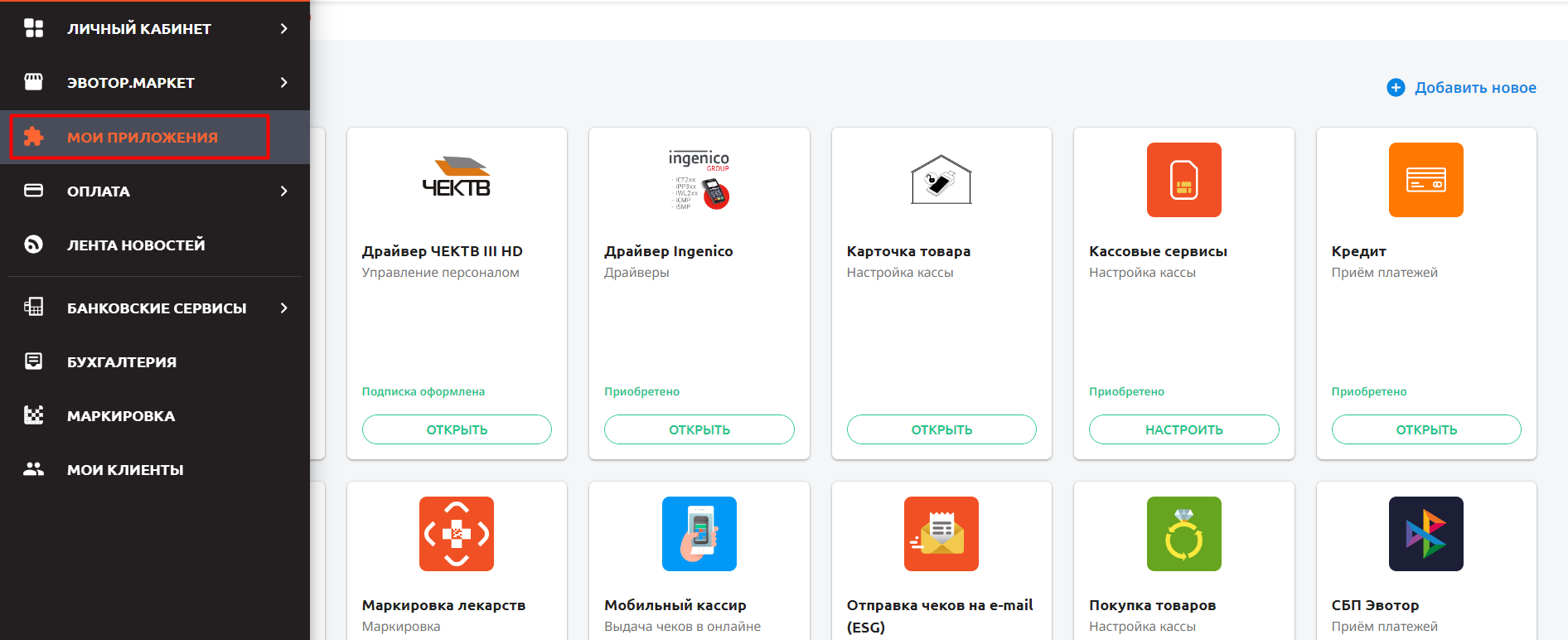Expand Эвотор.Маркет submenu chevron
This screenshot has height=640, width=1568.
pos(284,82)
